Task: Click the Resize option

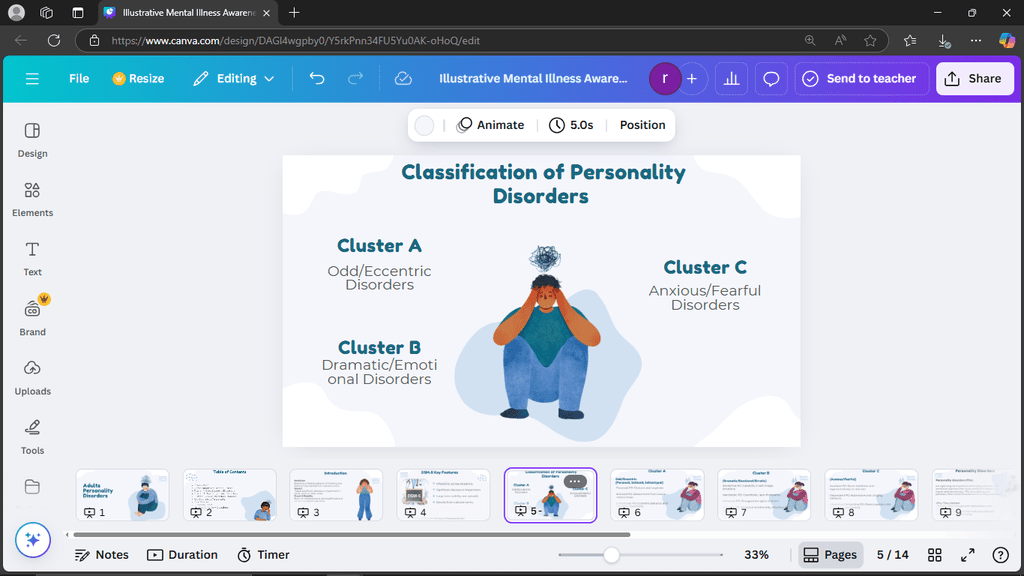Action: point(138,78)
